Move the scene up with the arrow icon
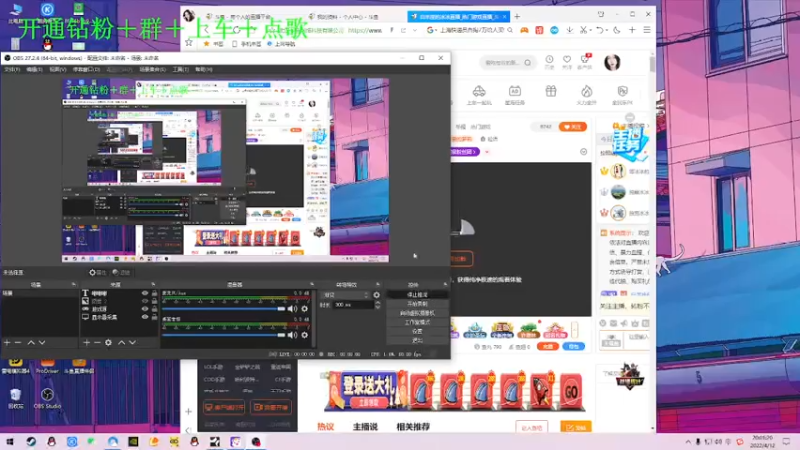The image size is (800, 450). [x=31, y=342]
